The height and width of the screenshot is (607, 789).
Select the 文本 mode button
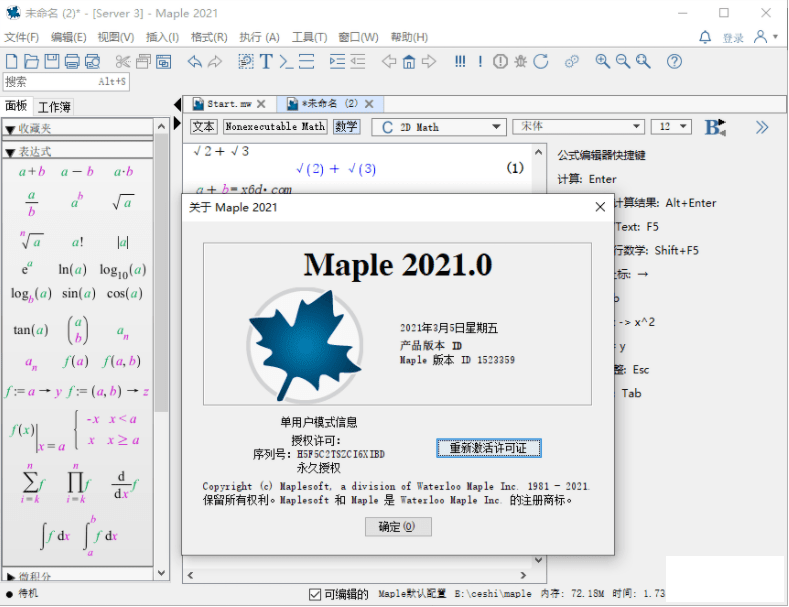[203, 126]
